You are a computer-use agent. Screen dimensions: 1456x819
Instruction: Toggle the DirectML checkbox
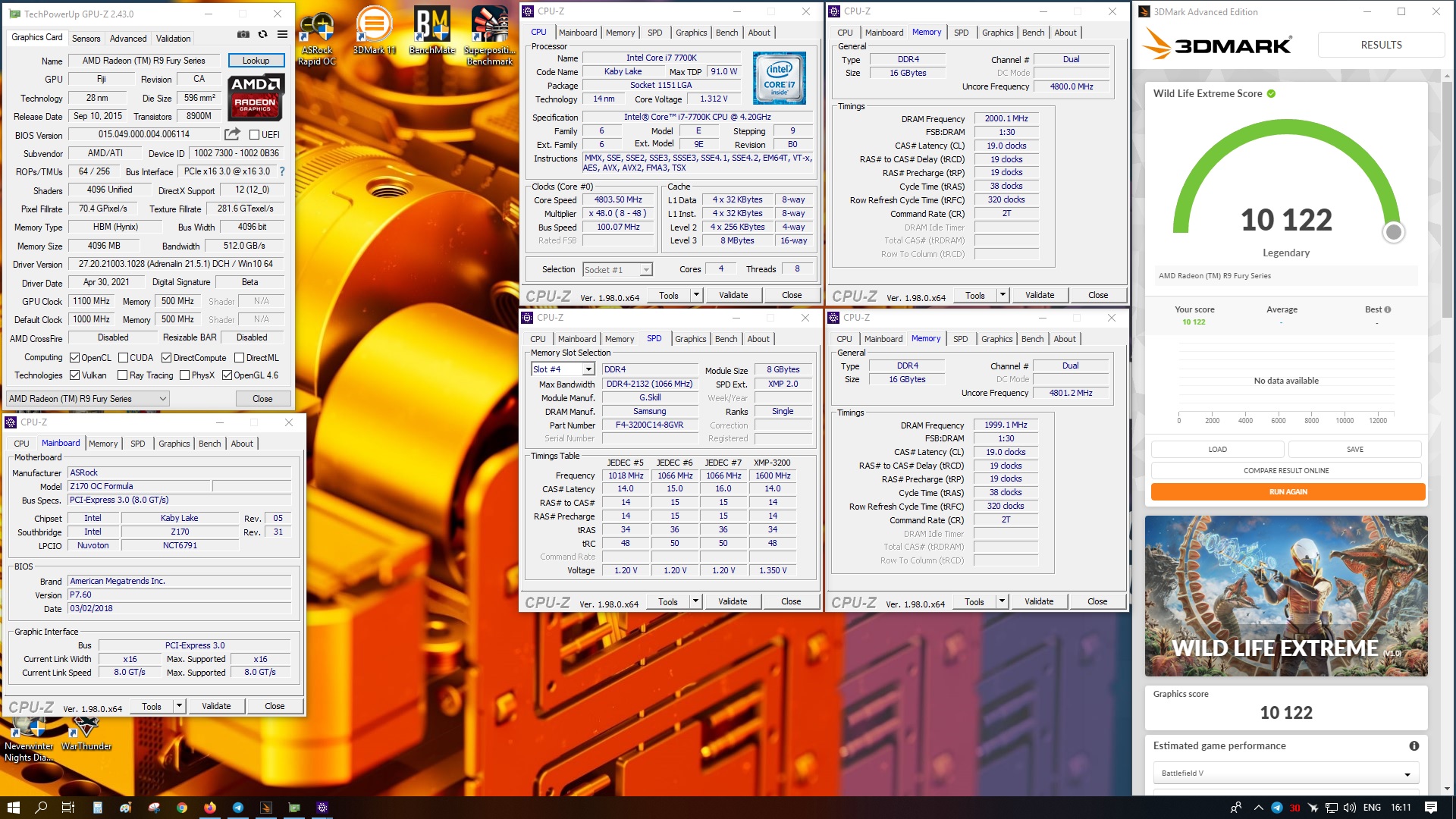(239, 358)
